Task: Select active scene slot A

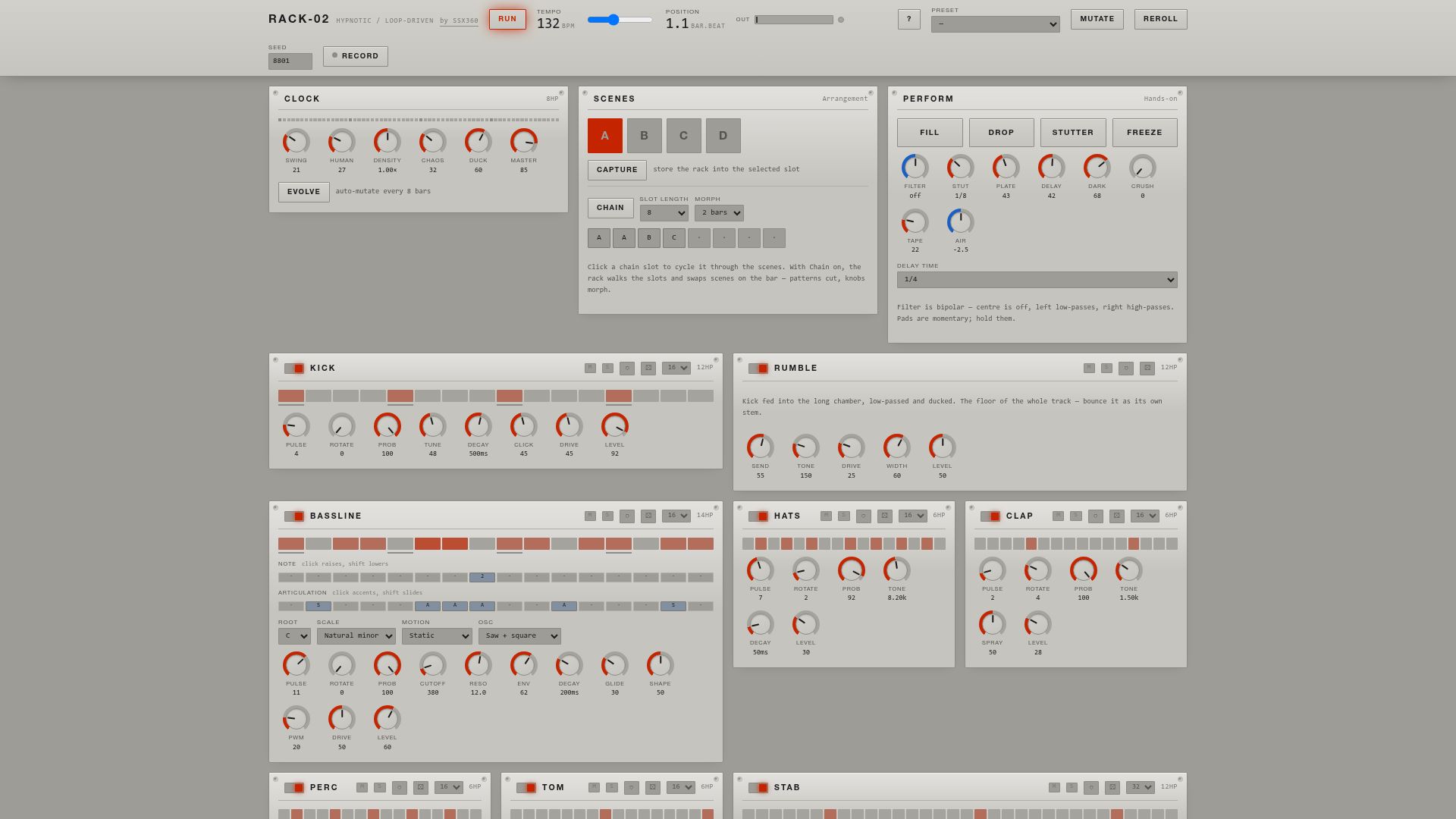Action: point(605,136)
